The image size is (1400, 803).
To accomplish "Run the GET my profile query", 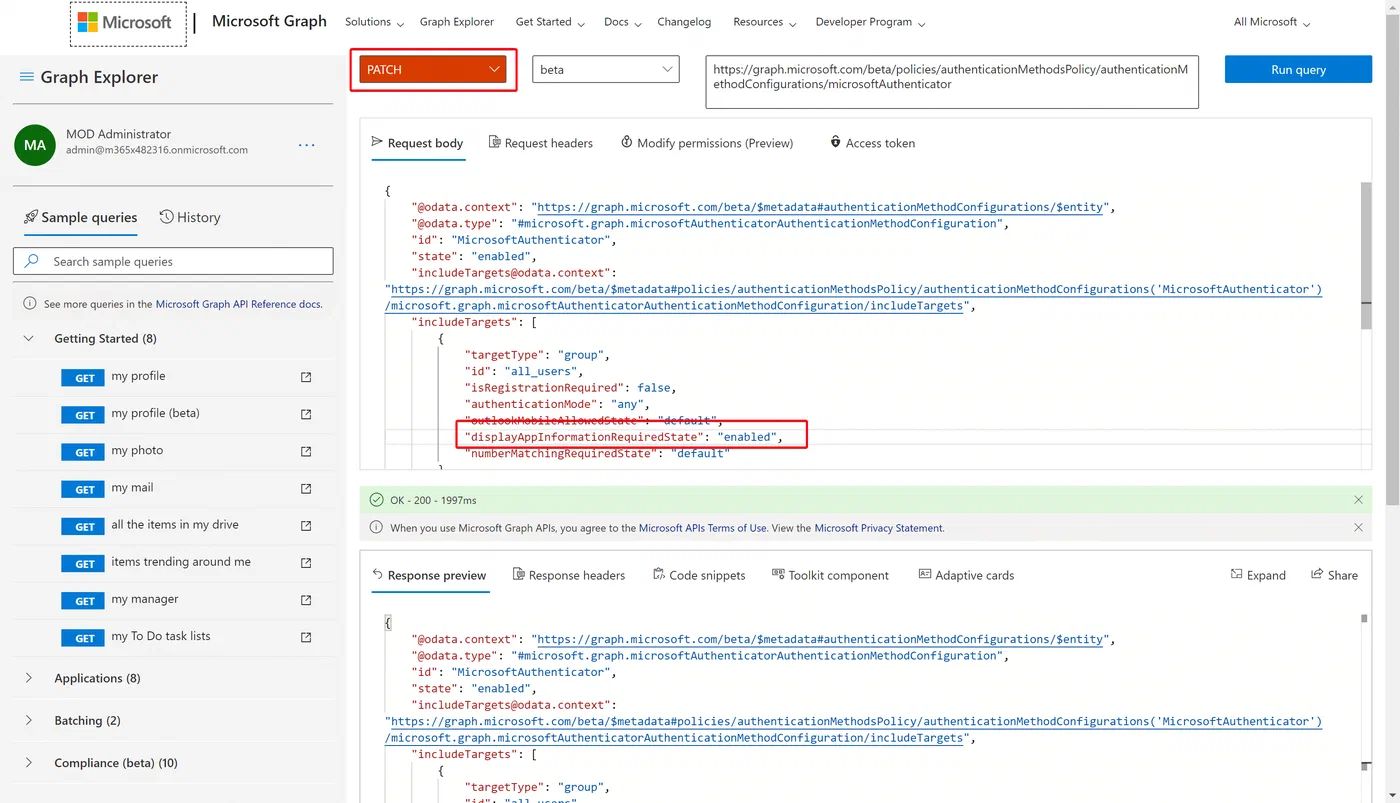I will click(85, 378).
